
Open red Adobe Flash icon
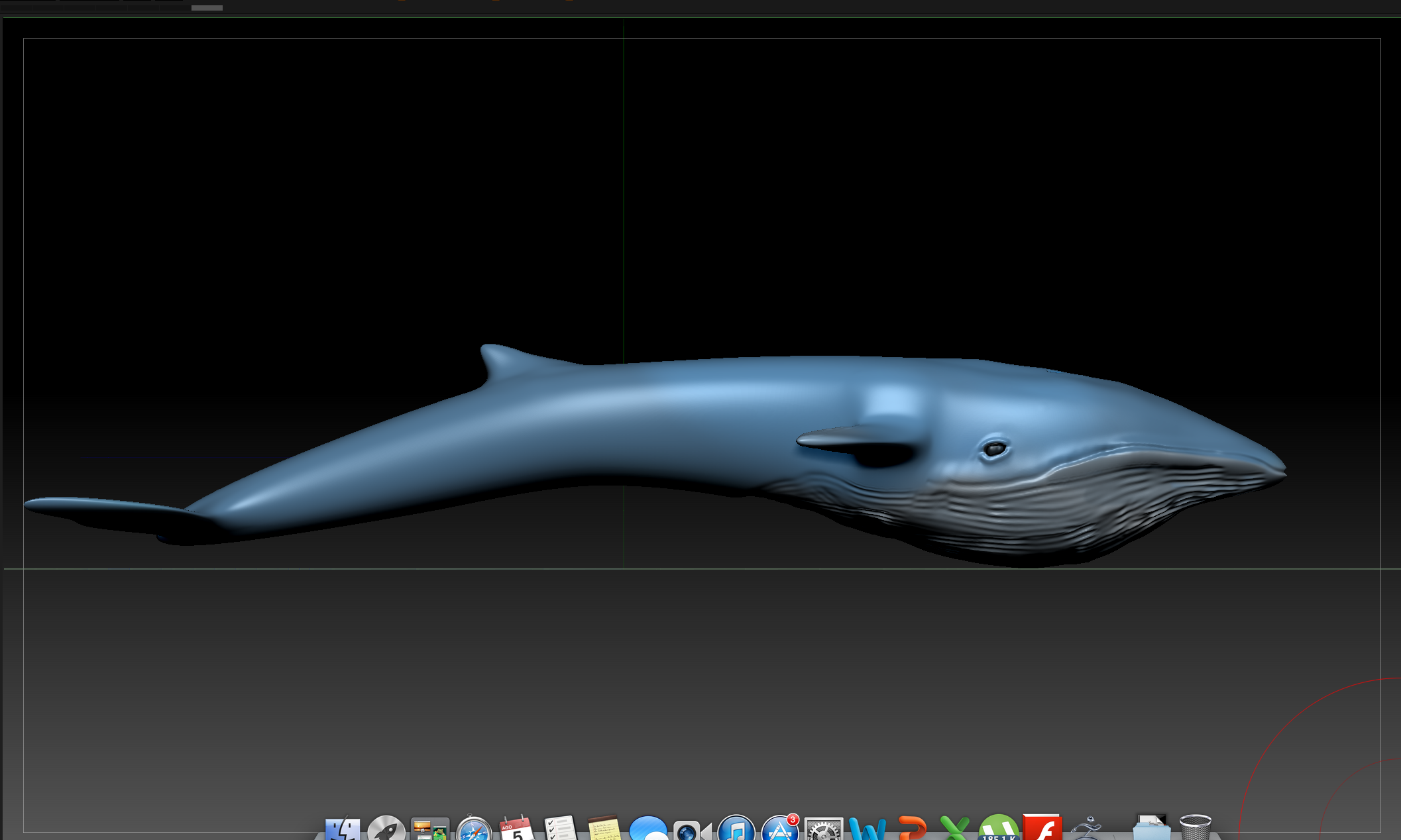(x=1042, y=829)
